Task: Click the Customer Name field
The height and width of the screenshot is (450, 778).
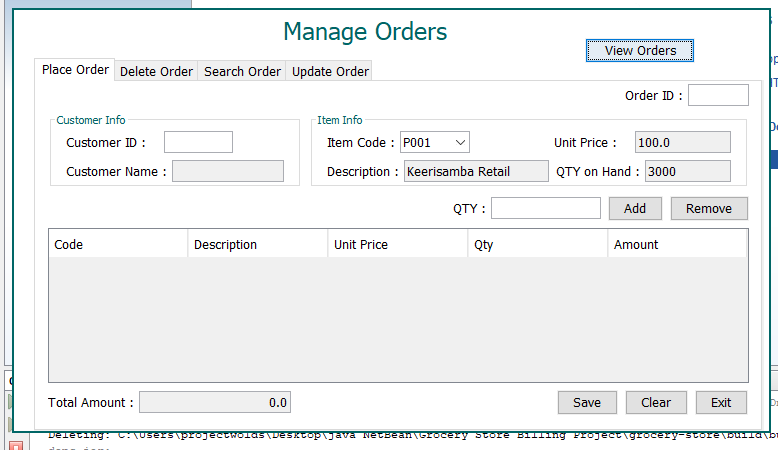Action: [228, 171]
